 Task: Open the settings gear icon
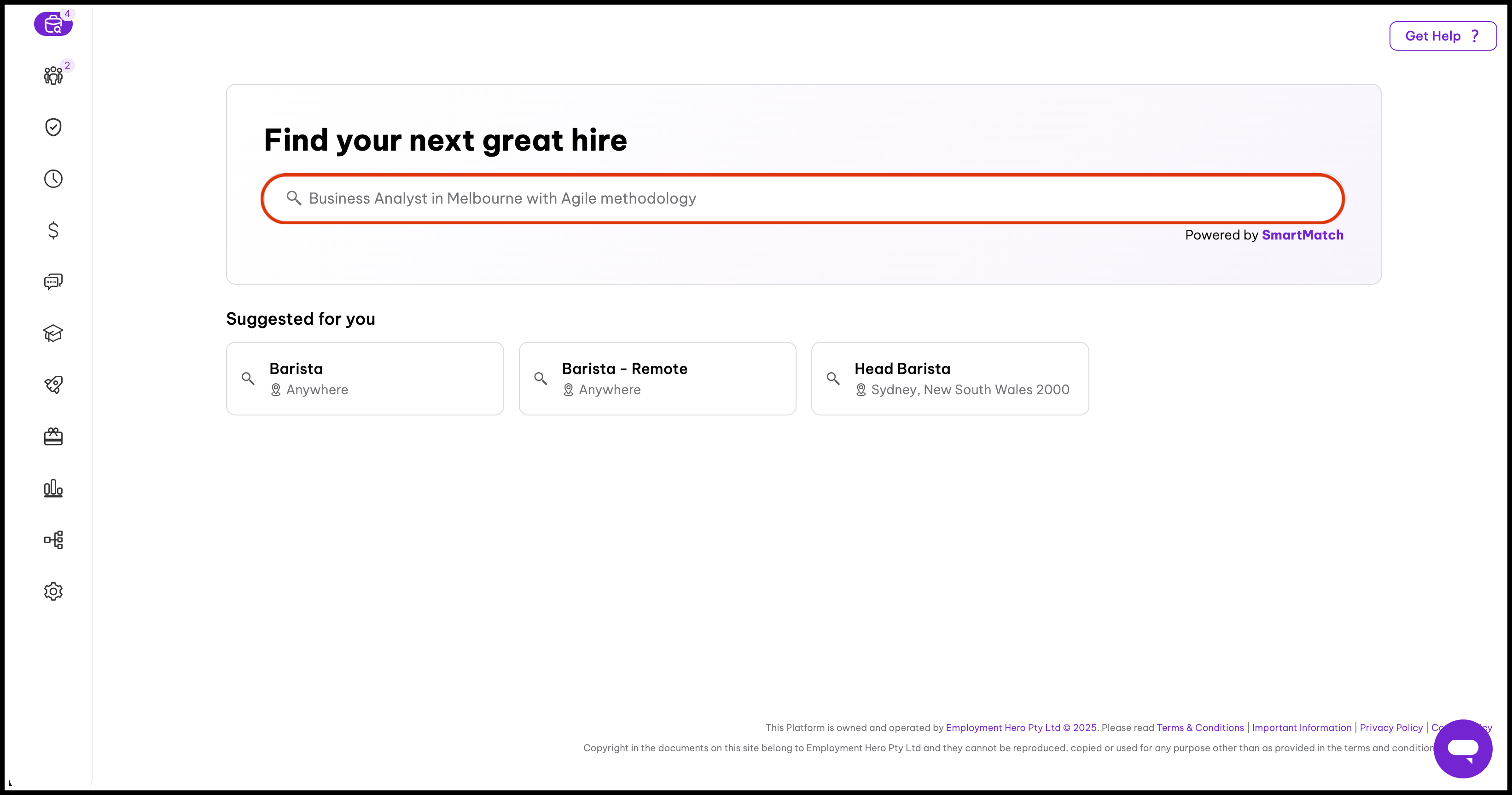[53, 591]
